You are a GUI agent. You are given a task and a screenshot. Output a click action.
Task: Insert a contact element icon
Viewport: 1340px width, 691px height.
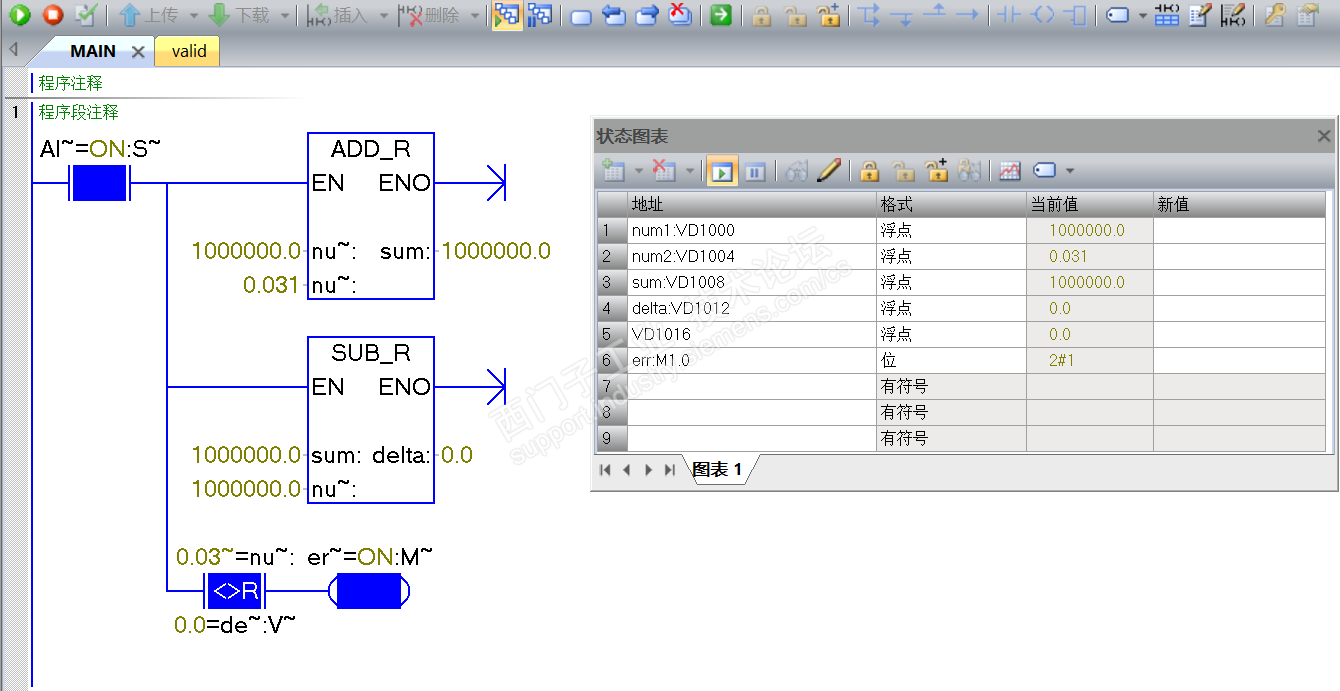(1010, 15)
